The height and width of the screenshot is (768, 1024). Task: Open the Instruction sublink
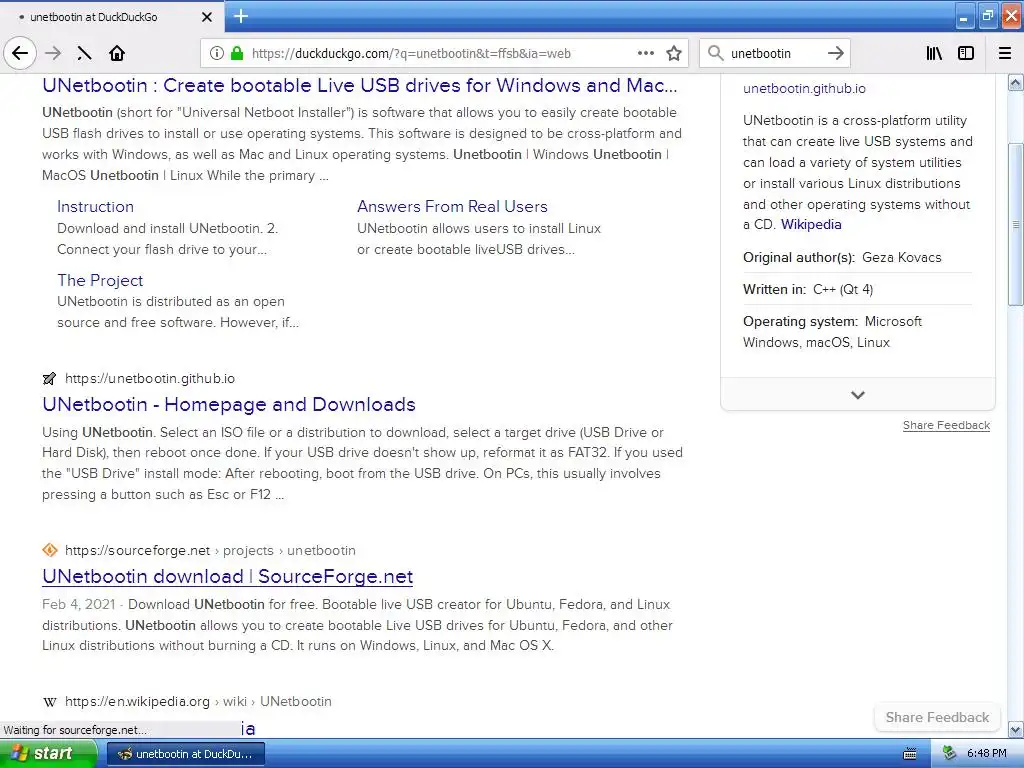click(x=95, y=206)
